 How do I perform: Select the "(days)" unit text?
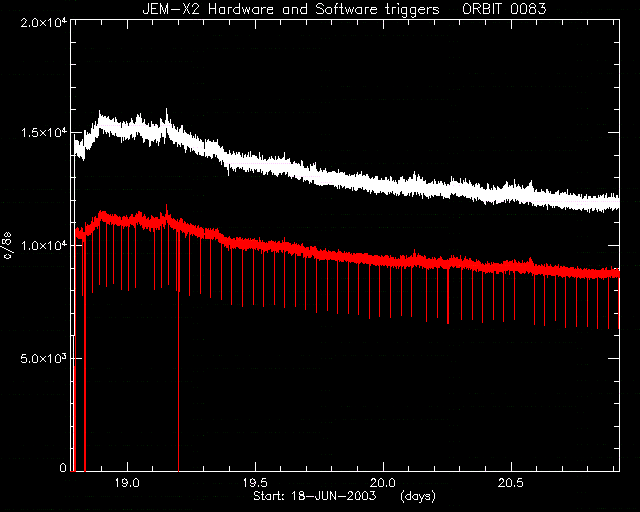click(x=418, y=496)
